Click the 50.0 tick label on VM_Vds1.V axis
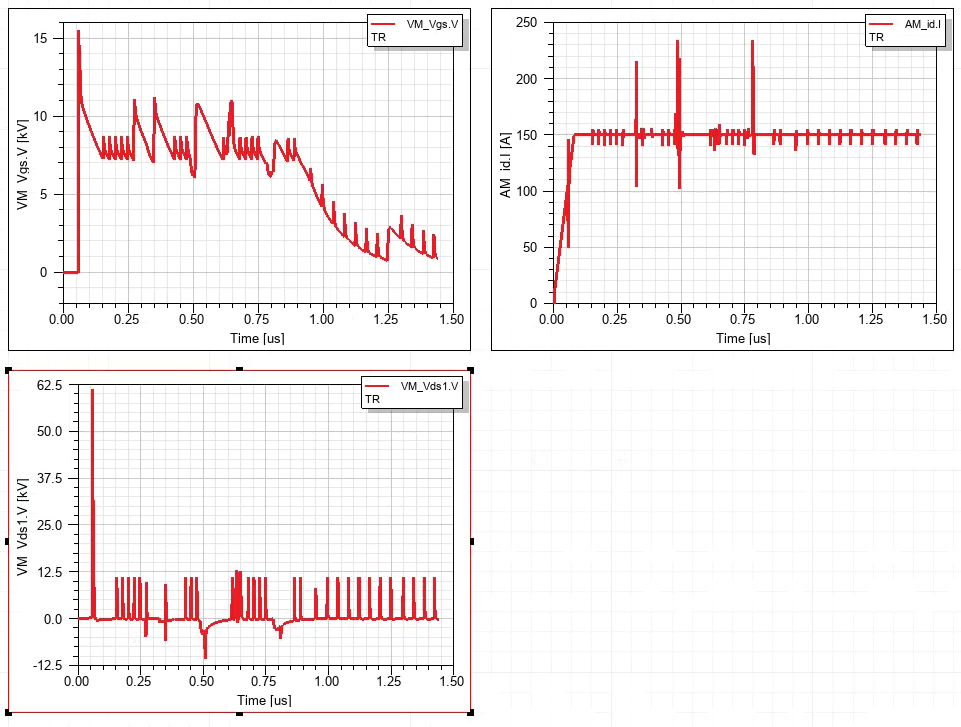 [x=50, y=432]
